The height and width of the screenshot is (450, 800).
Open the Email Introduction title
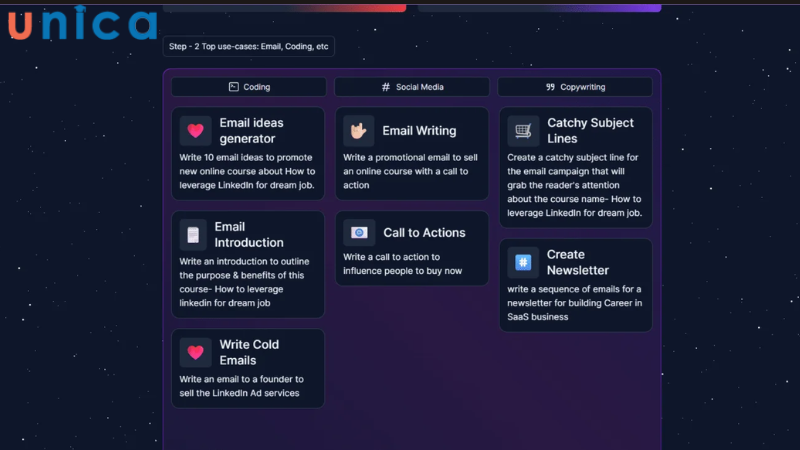[248, 235]
